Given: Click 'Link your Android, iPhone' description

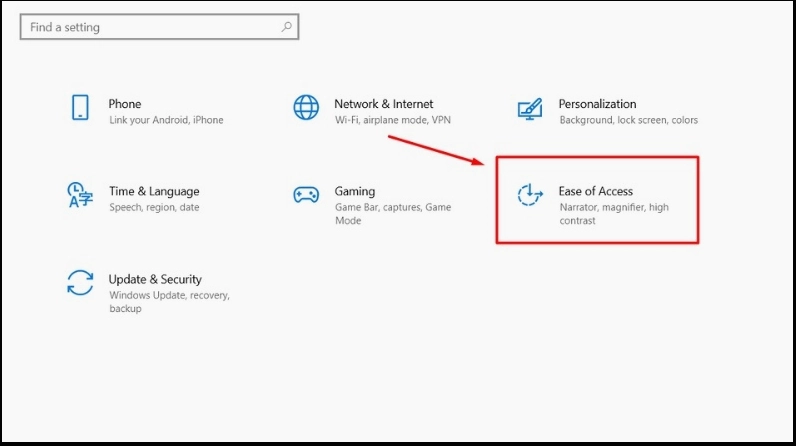Looking at the screenshot, I should (x=166, y=120).
